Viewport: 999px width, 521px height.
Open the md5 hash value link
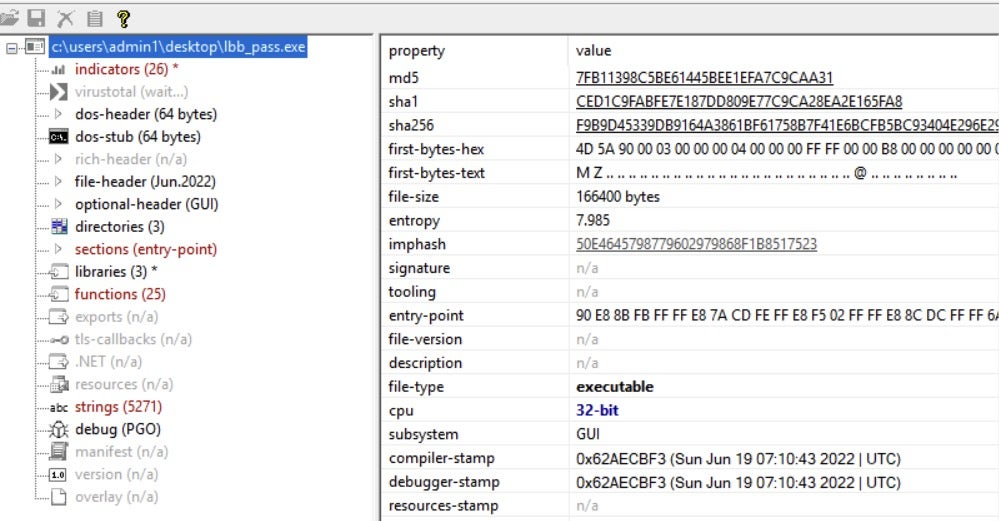point(704,78)
